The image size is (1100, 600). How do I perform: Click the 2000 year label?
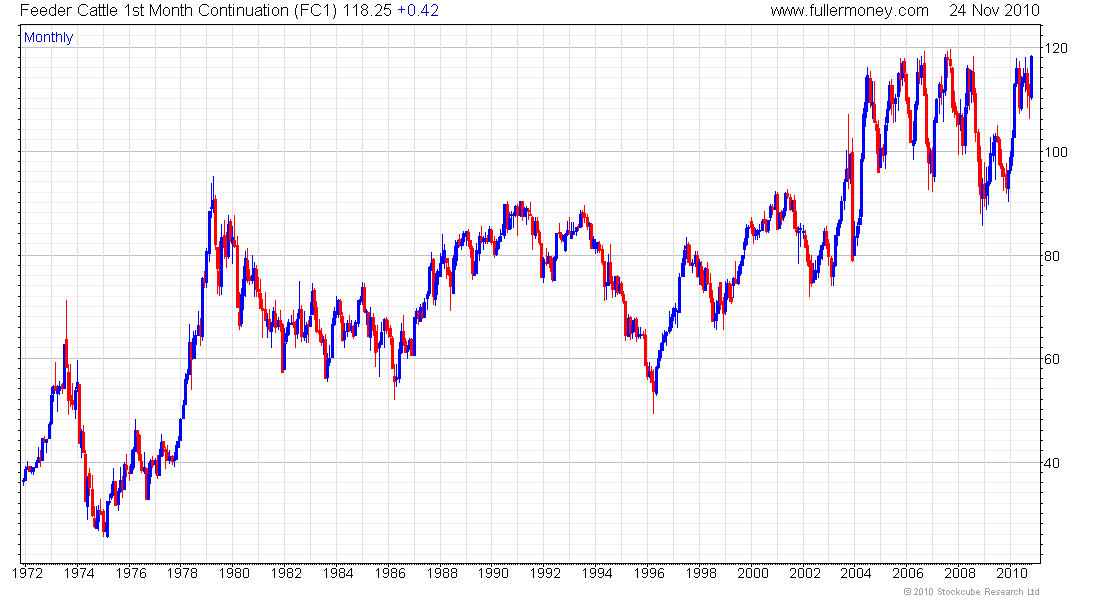coord(753,573)
